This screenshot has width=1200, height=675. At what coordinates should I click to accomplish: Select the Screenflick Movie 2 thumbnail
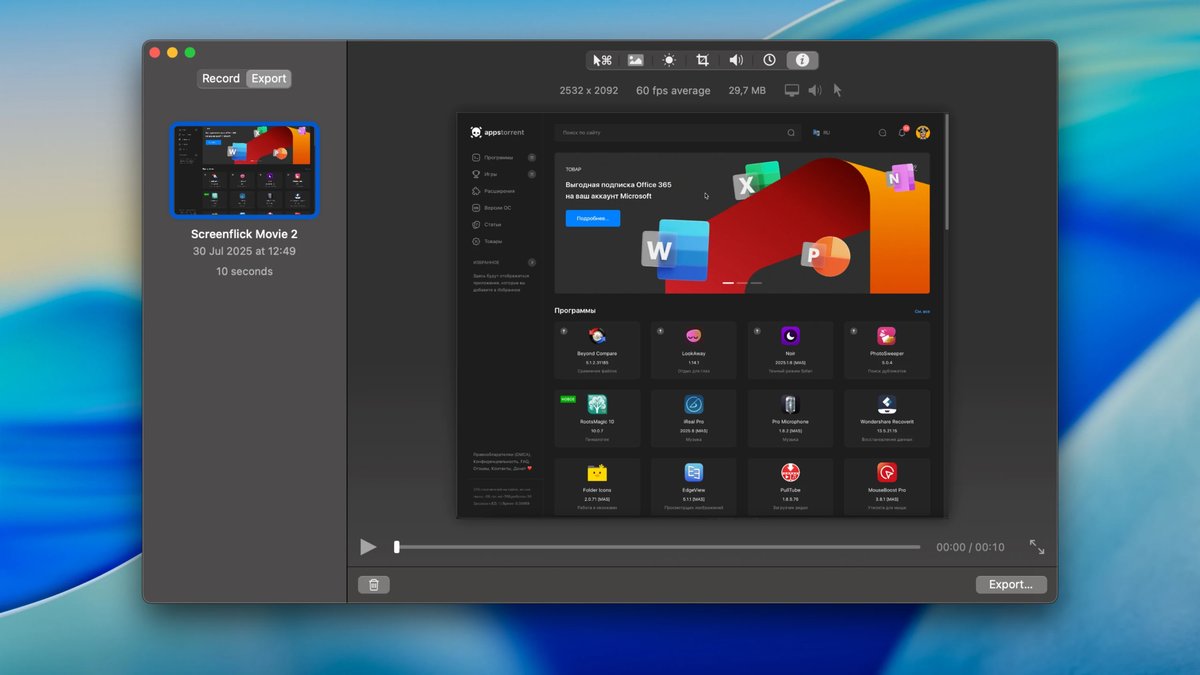(244, 170)
